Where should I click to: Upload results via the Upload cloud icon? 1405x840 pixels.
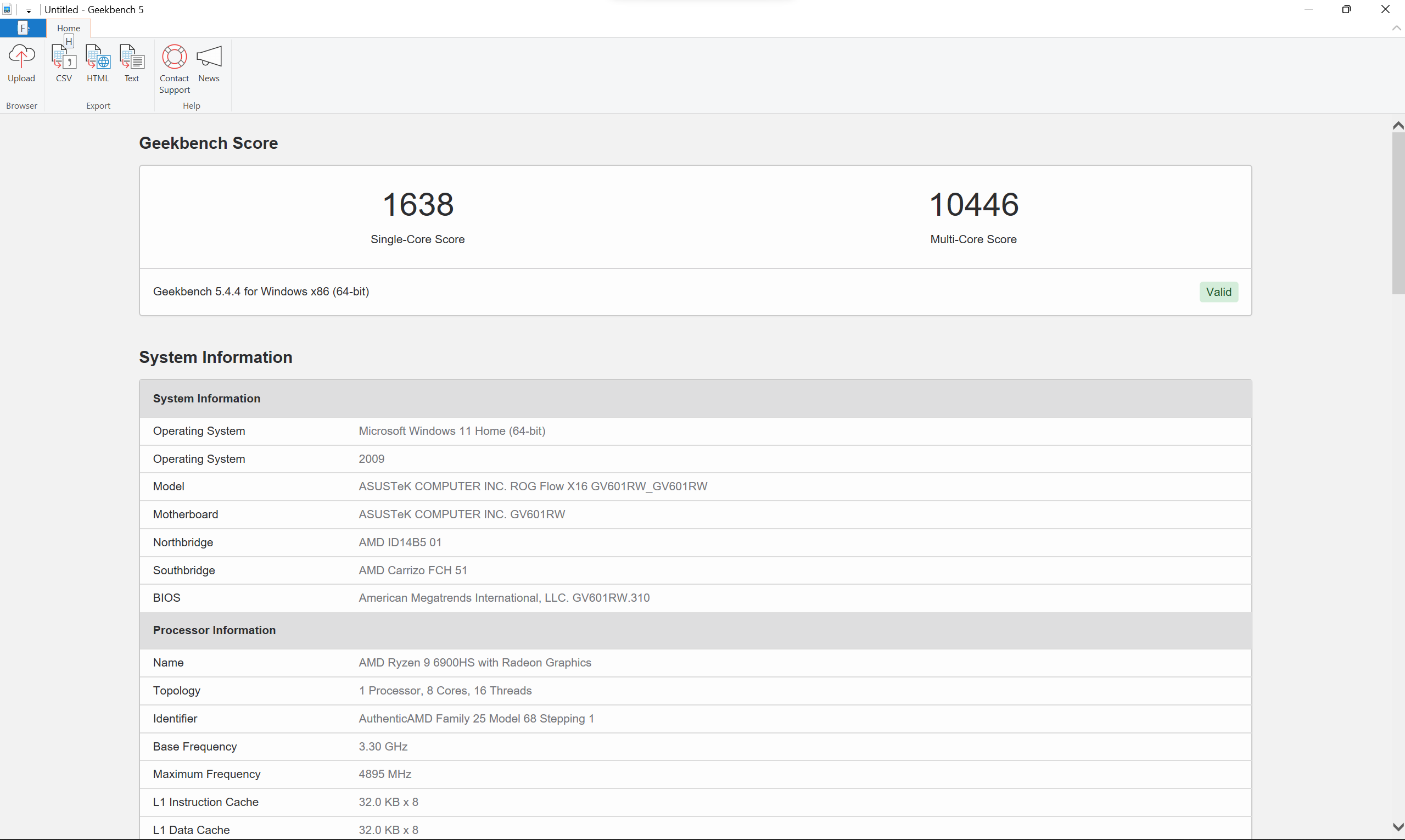coord(21,64)
